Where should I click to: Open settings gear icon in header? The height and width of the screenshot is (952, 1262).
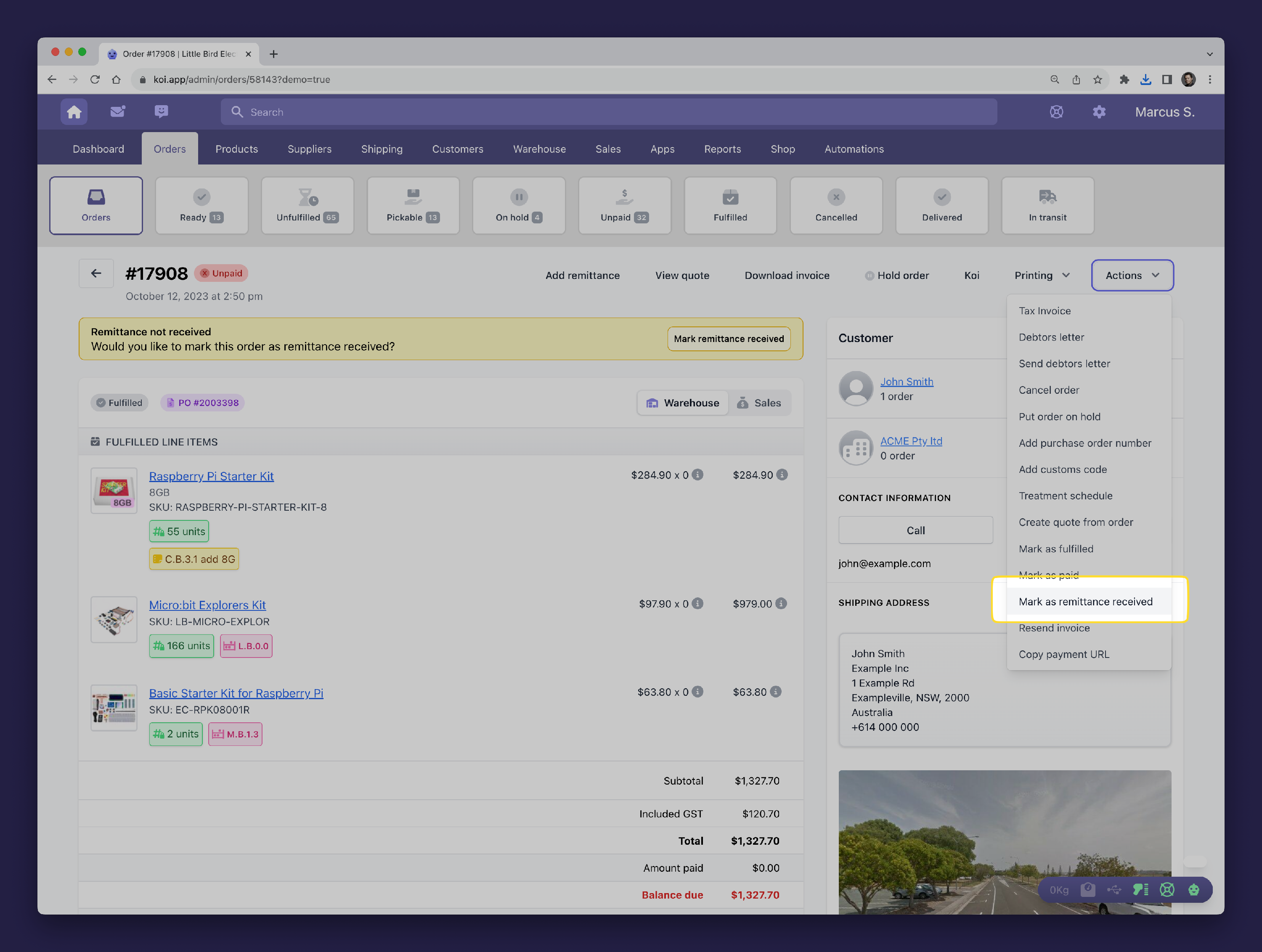point(1099,112)
